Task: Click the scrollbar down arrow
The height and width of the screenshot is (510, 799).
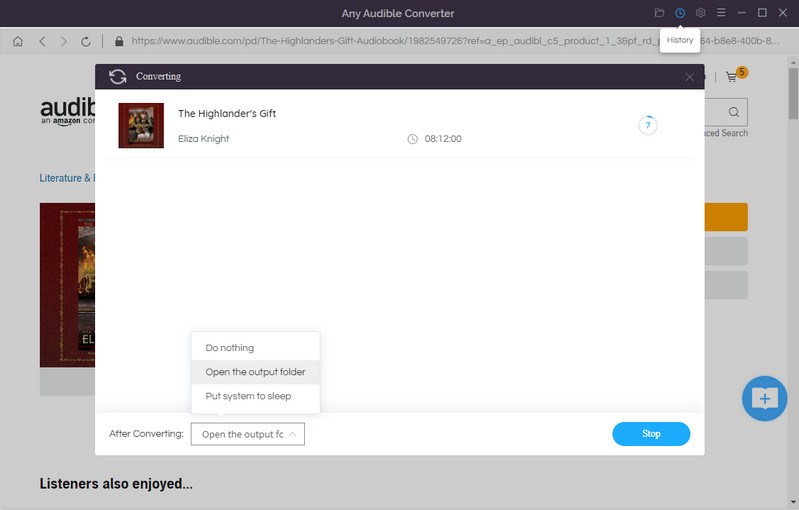Action: pyautogui.click(x=793, y=502)
